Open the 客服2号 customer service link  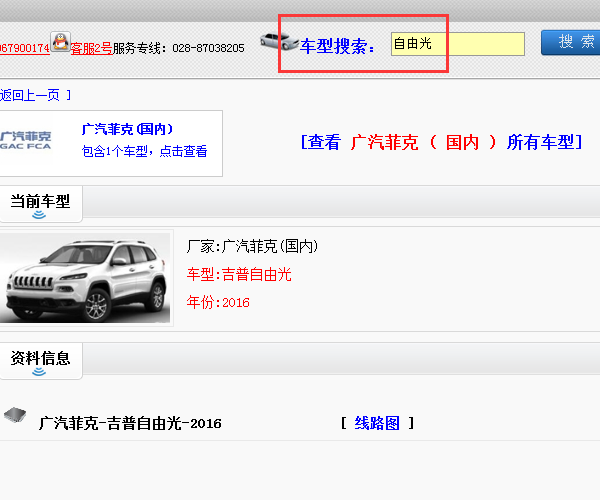pyautogui.click(x=91, y=48)
